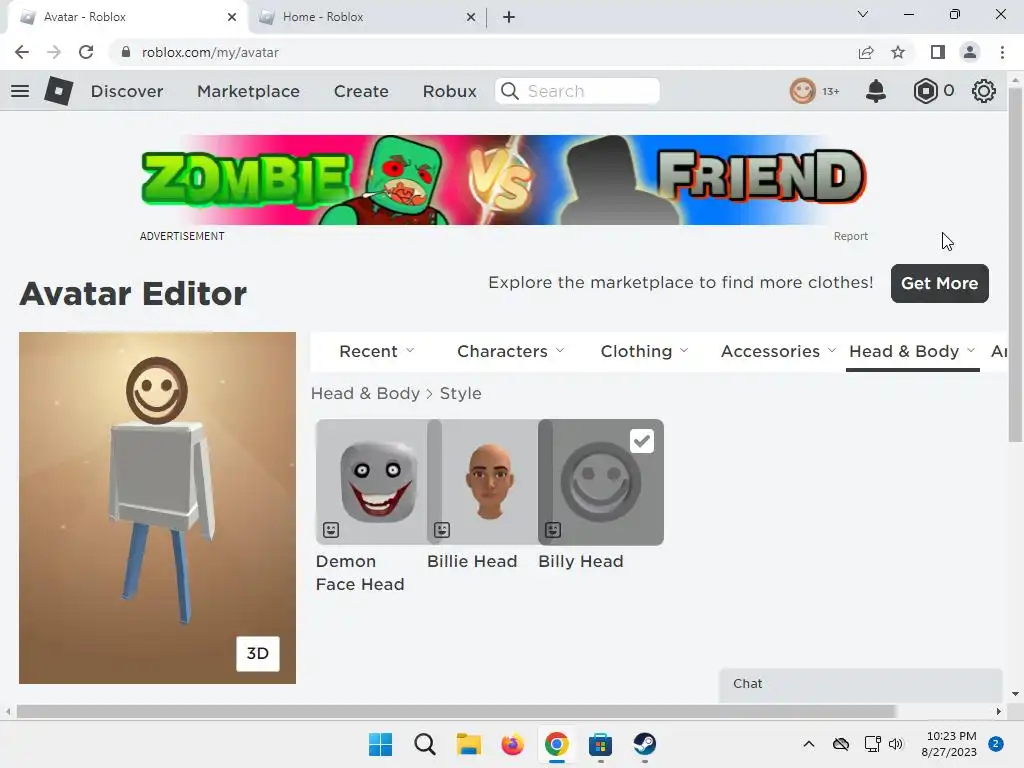The image size is (1024, 768).
Task: Open the volume control in tray
Action: 896,744
